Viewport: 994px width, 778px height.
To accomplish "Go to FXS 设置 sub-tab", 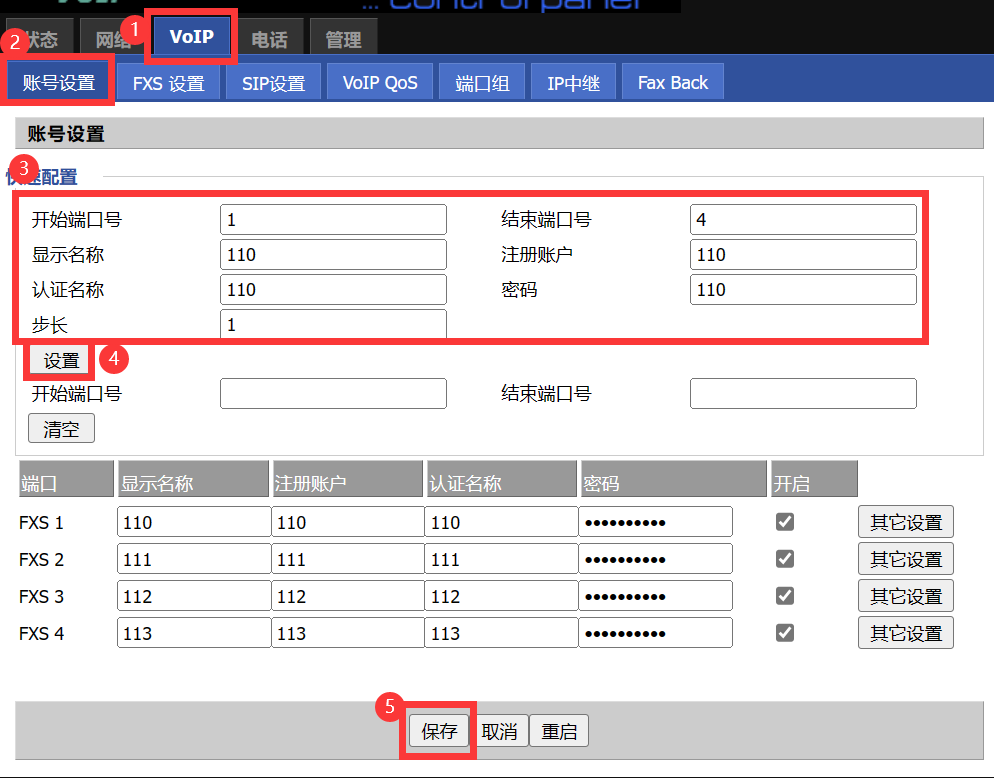I will pos(168,83).
